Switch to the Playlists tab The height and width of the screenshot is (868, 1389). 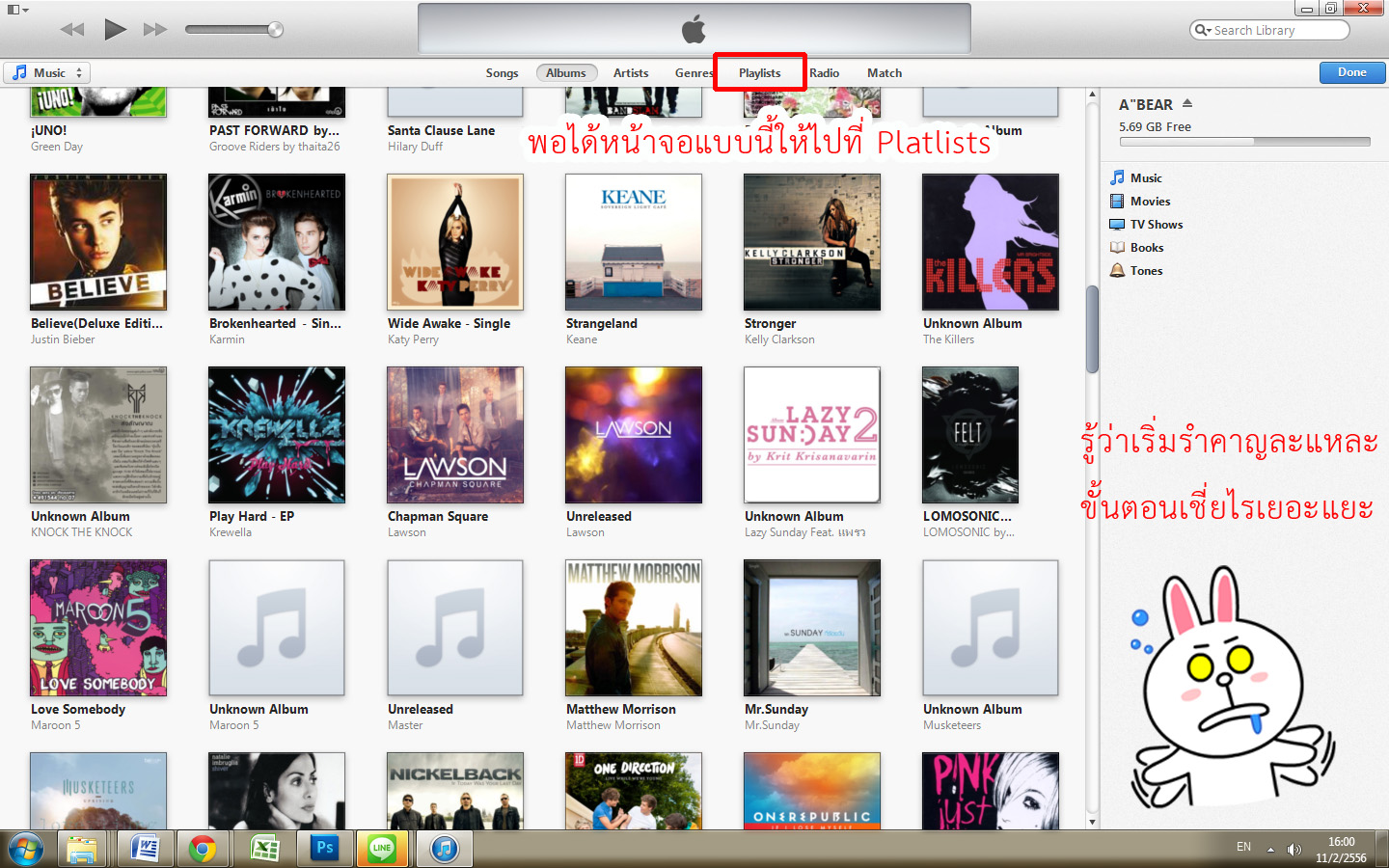point(760,73)
